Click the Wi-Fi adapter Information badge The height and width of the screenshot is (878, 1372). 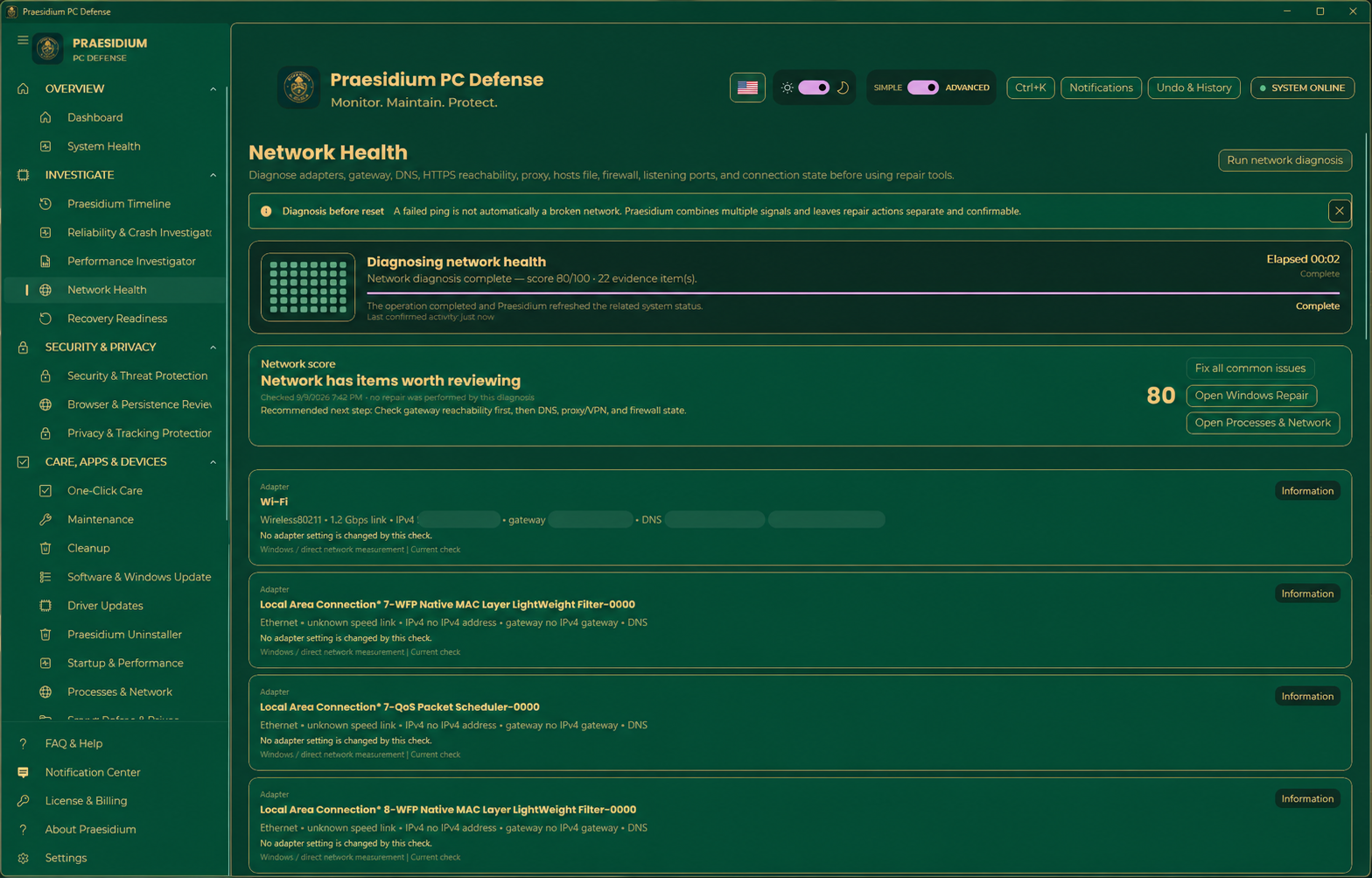(x=1307, y=491)
